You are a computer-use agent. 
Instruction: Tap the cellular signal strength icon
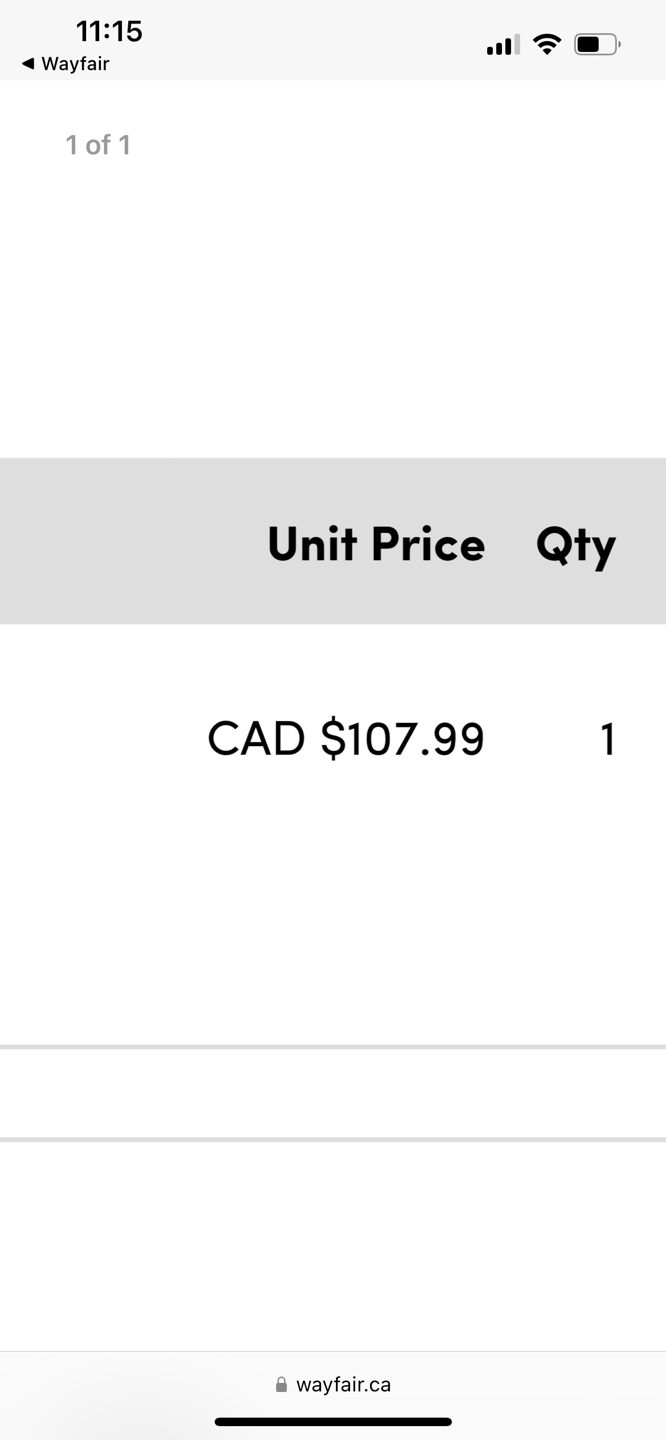click(502, 45)
